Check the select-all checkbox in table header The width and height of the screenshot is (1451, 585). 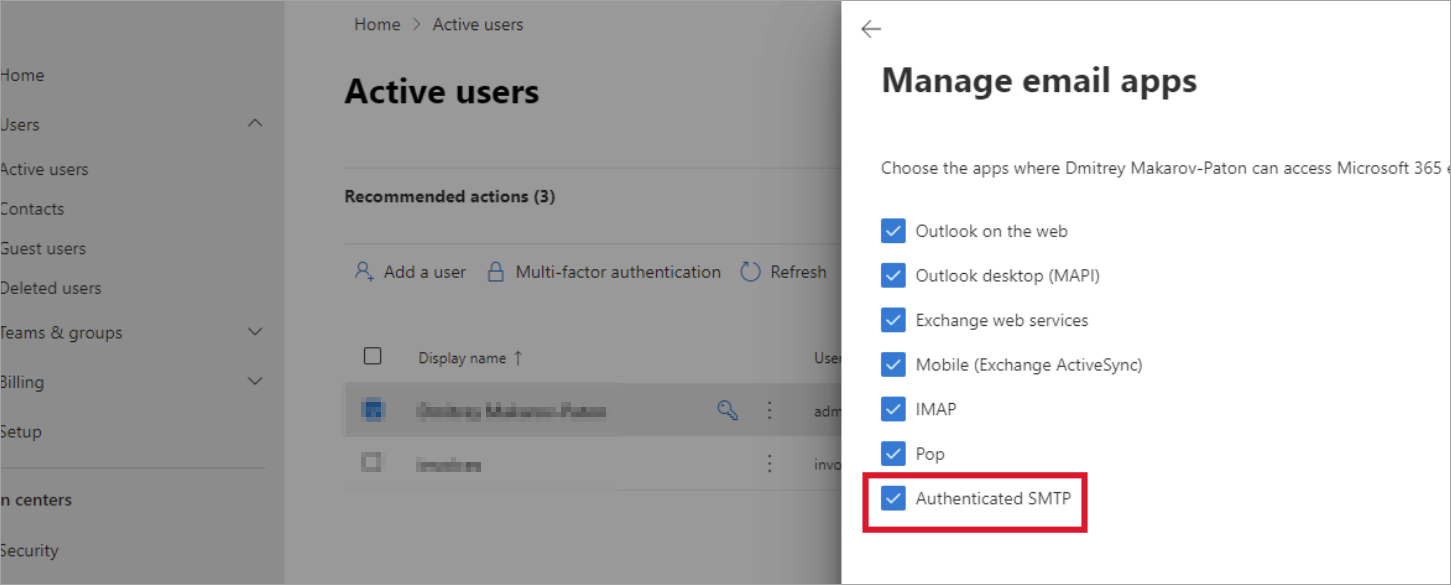(x=372, y=356)
